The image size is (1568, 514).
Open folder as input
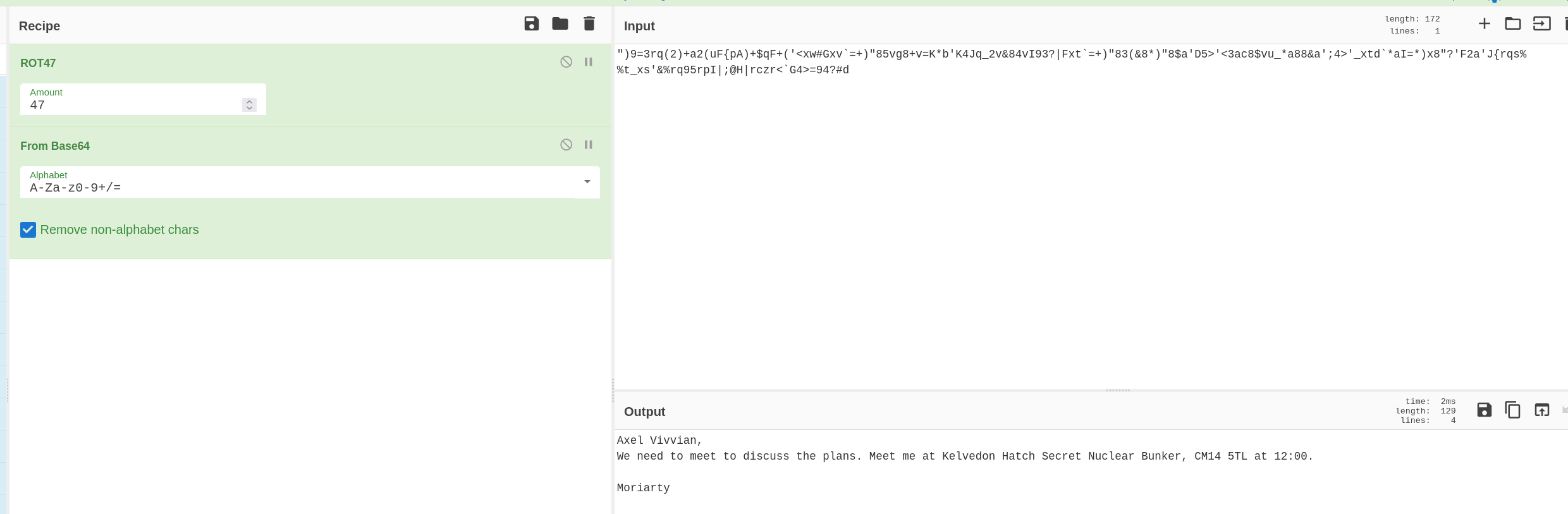[1512, 24]
